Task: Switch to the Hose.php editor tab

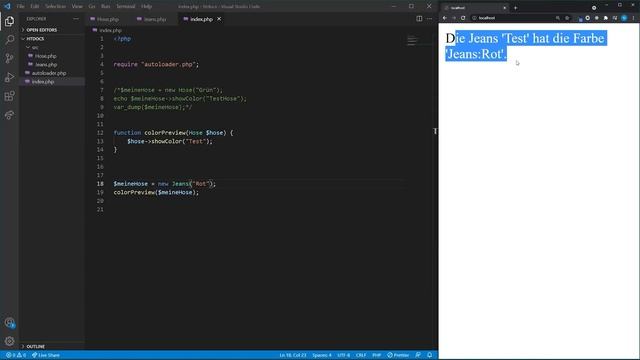Action: pyautogui.click(x=107, y=19)
